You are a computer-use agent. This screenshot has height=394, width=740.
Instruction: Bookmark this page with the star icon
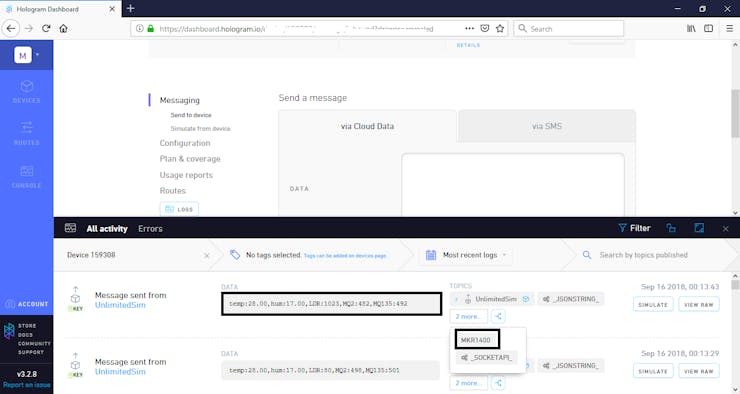[x=500, y=28]
